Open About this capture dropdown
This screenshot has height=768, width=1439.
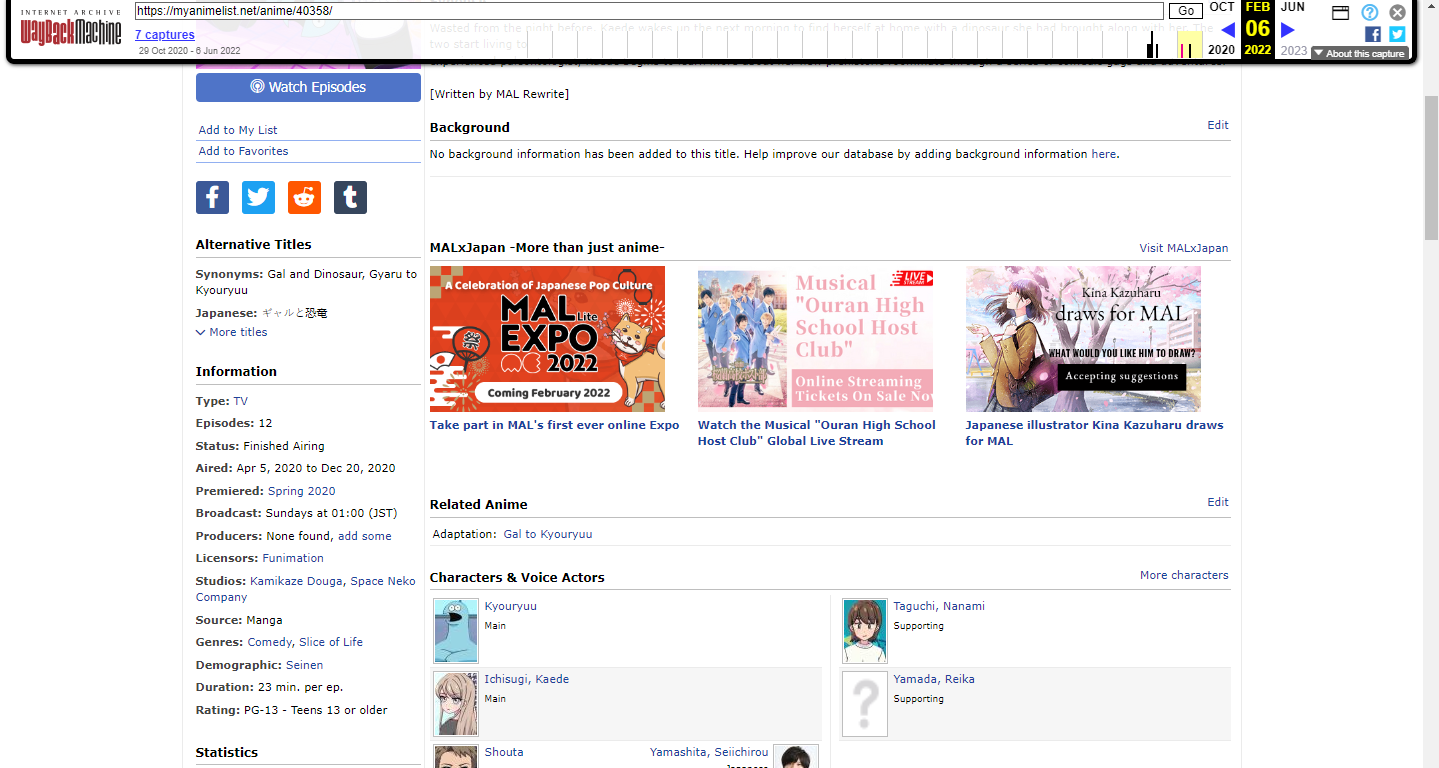point(1359,53)
